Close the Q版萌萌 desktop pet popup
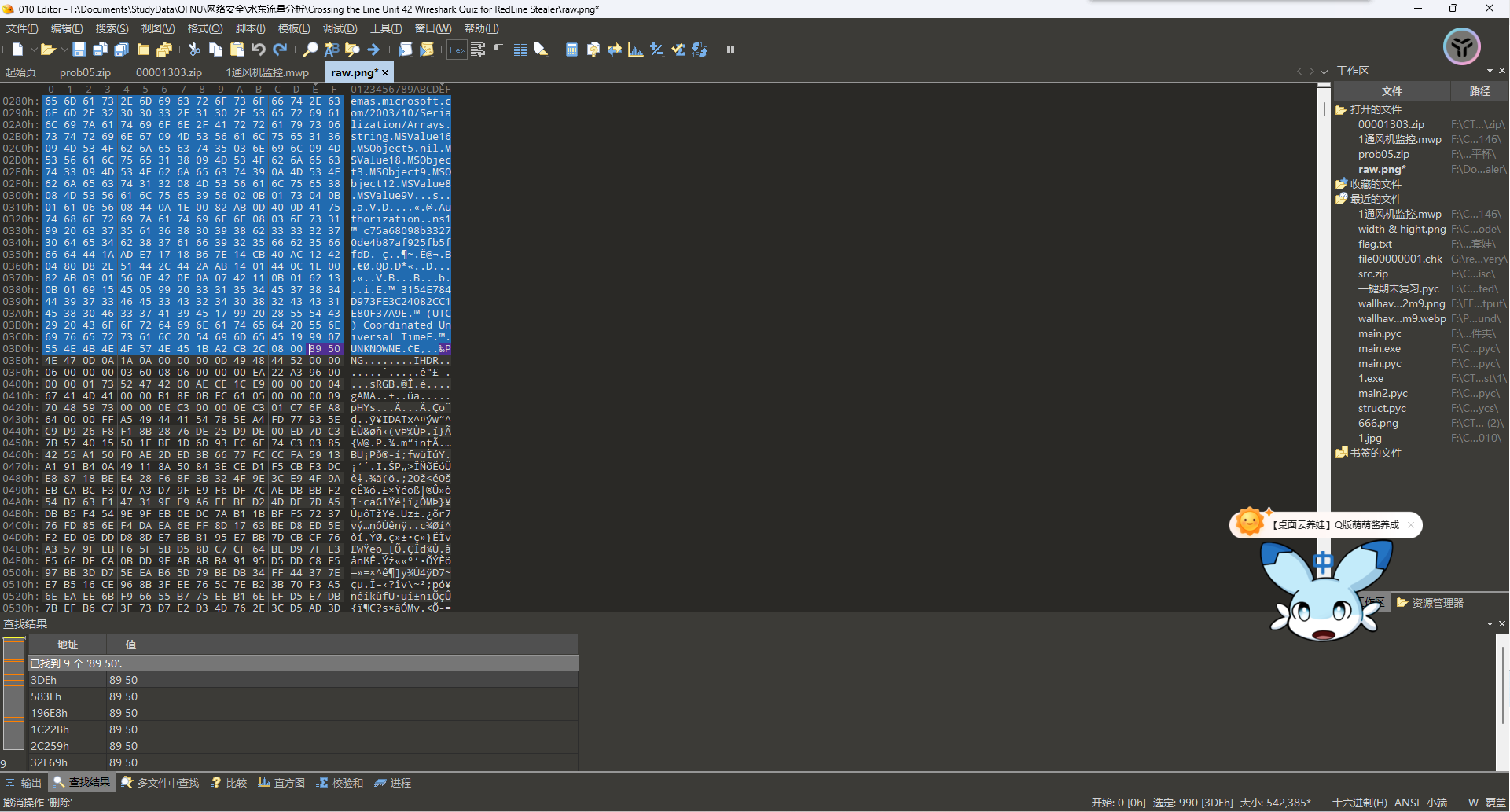The height and width of the screenshot is (812, 1510). [x=1413, y=524]
